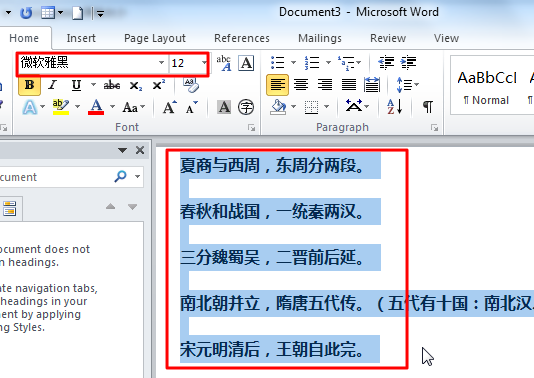Open Numbering library dropdown arrow
Image resolution: width=534 pixels, height=378 pixels.
[328, 63]
